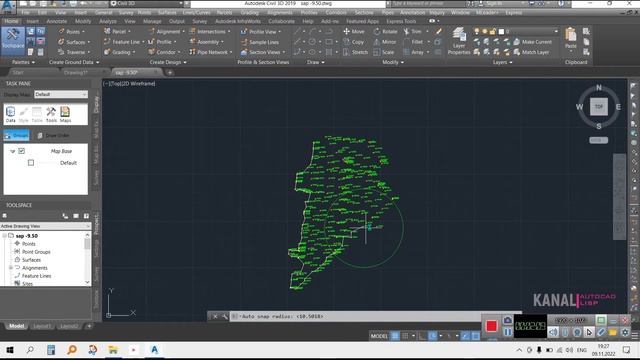Click the Alignment tool icon
The height and width of the screenshot is (360, 640).
pos(151,31)
